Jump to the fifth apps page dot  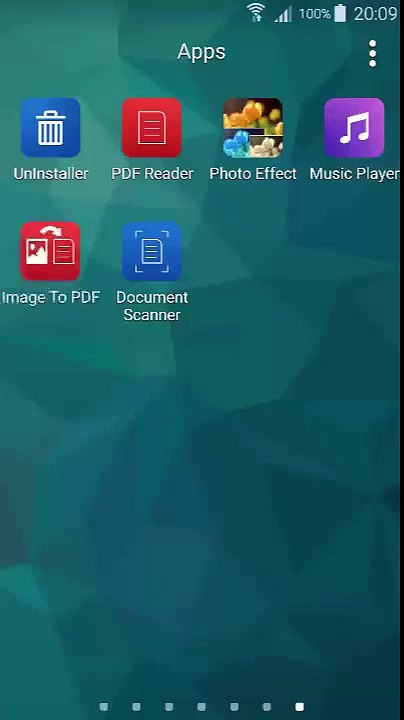234,706
